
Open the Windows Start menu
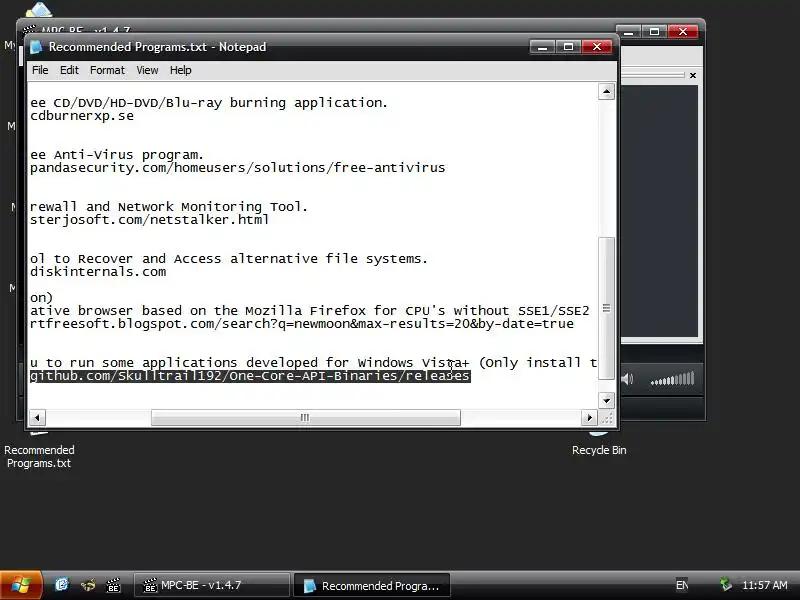pos(21,585)
